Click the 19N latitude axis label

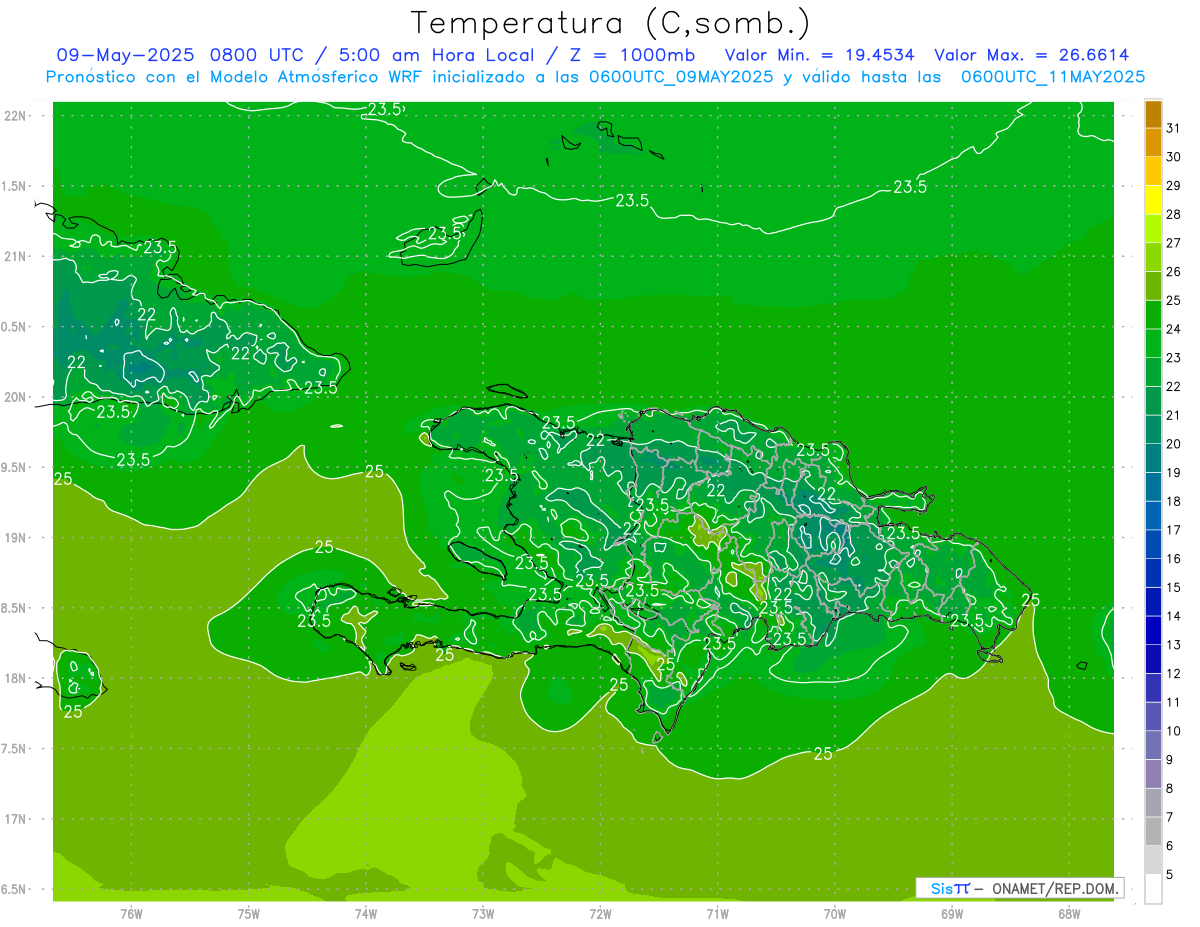click(16, 537)
